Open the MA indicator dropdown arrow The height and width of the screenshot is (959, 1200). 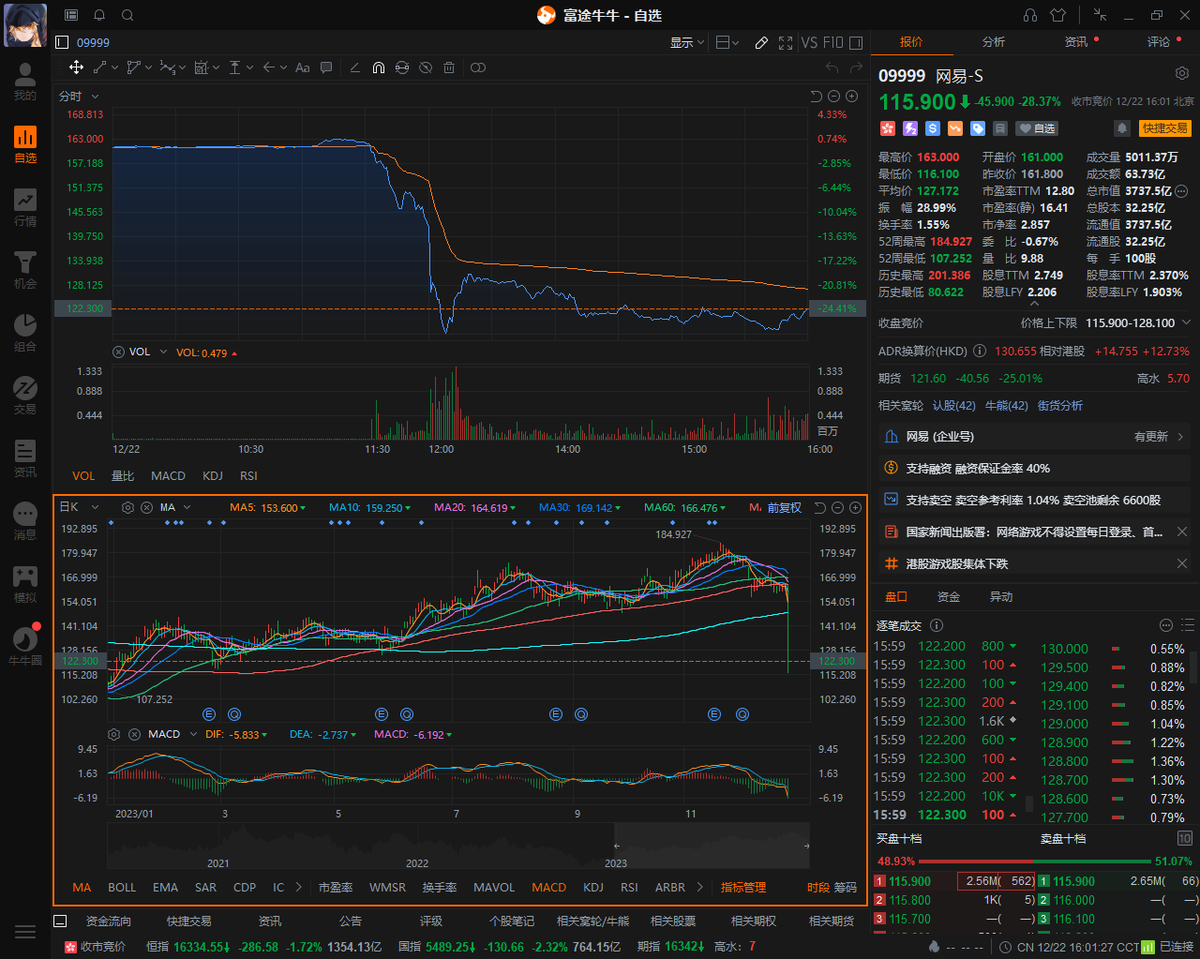186,508
